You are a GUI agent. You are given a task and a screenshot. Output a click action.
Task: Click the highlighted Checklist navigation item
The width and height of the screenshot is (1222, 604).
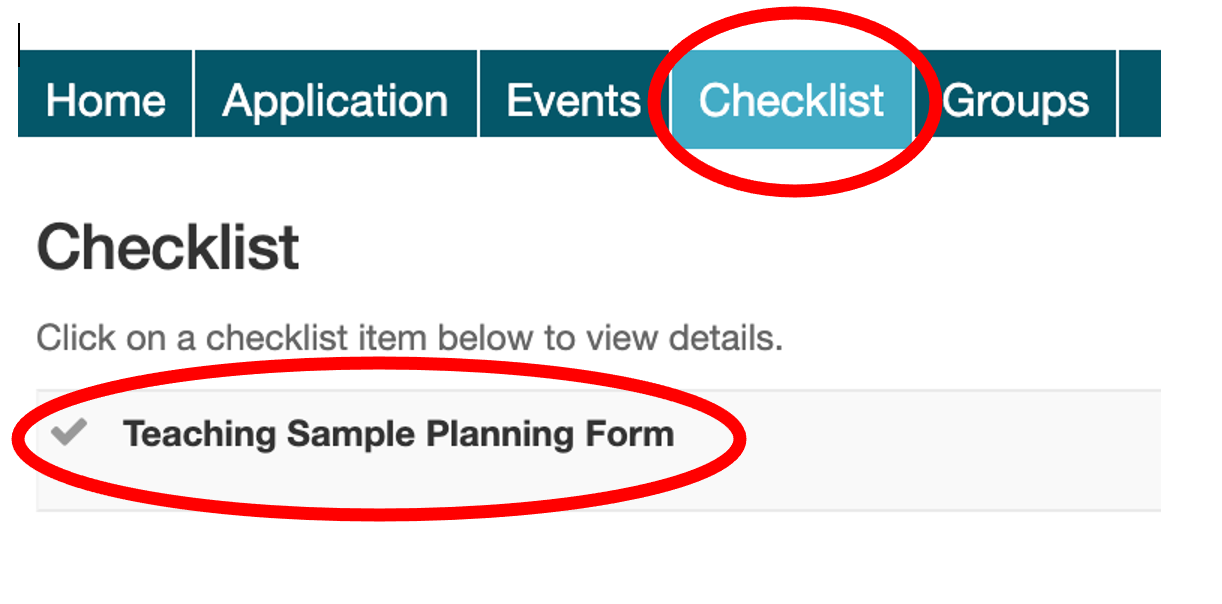pyautogui.click(x=792, y=98)
